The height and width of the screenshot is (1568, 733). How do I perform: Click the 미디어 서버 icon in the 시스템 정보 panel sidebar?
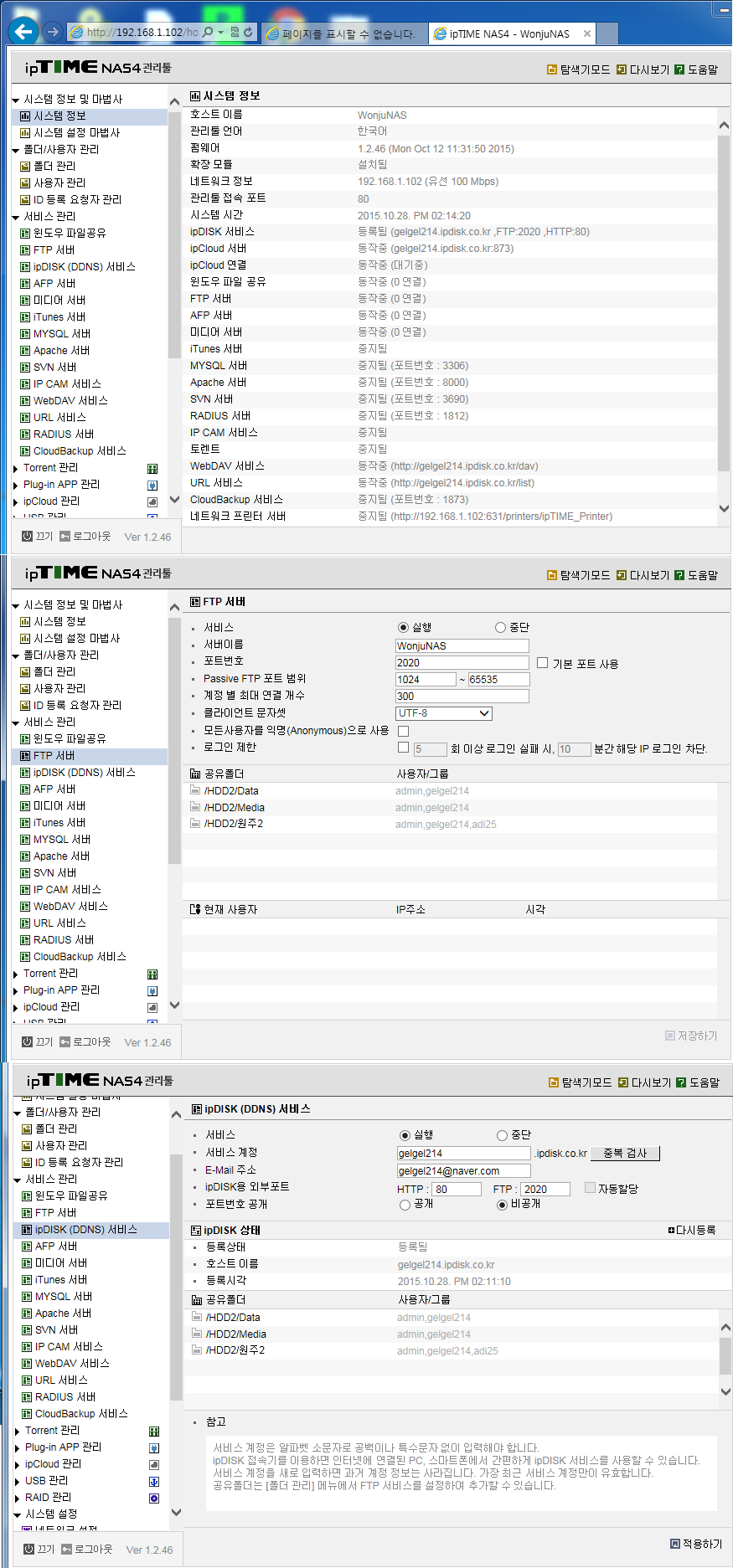click(25, 301)
